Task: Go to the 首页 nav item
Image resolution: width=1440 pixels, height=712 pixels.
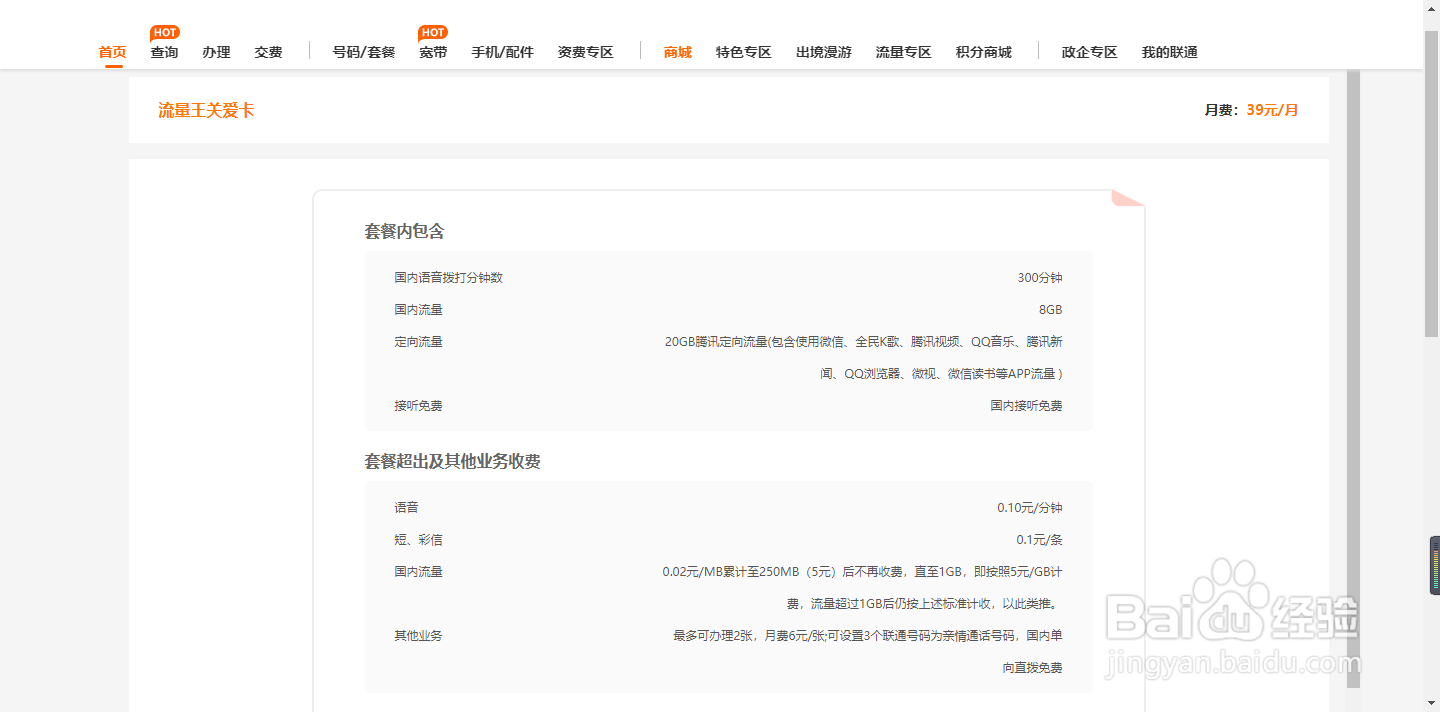Action: click(113, 52)
